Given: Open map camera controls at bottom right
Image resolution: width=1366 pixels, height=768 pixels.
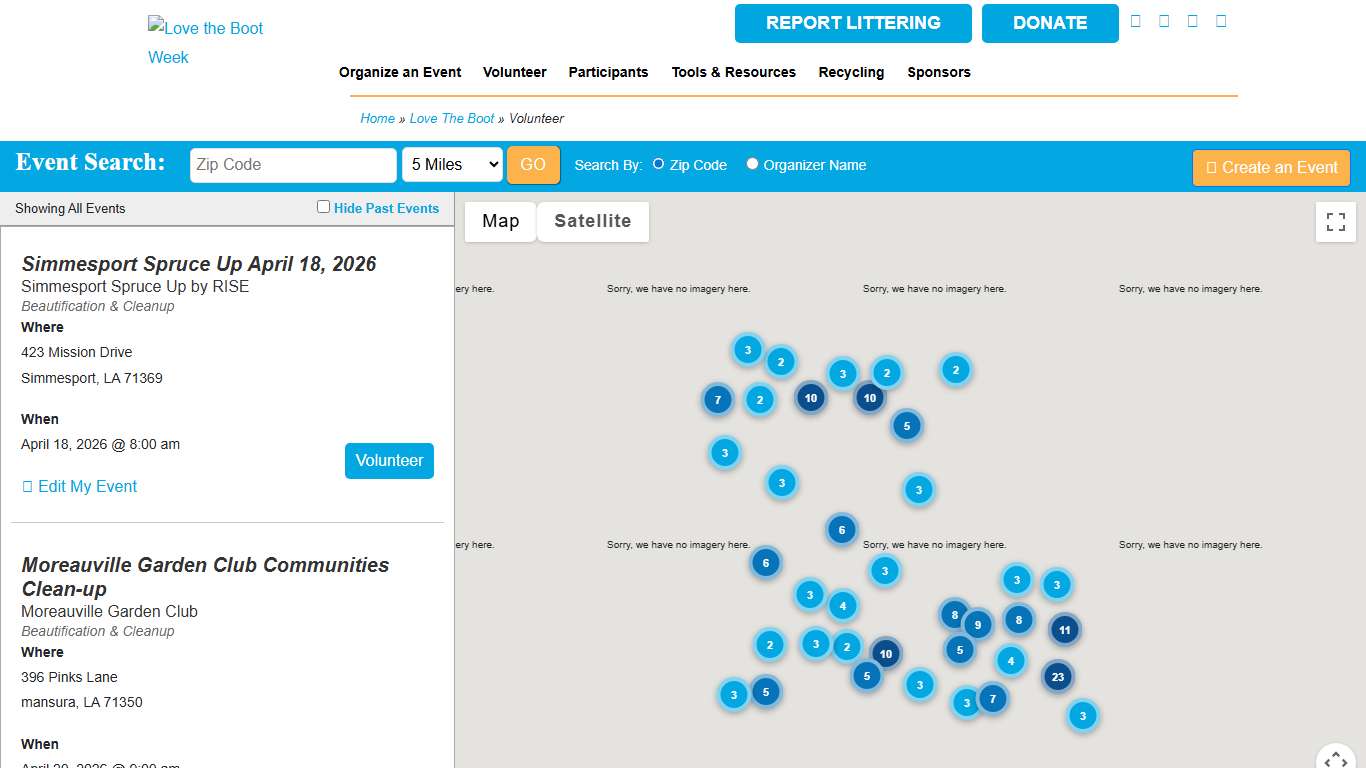Looking at the screenshot, I should (1336, 759).
